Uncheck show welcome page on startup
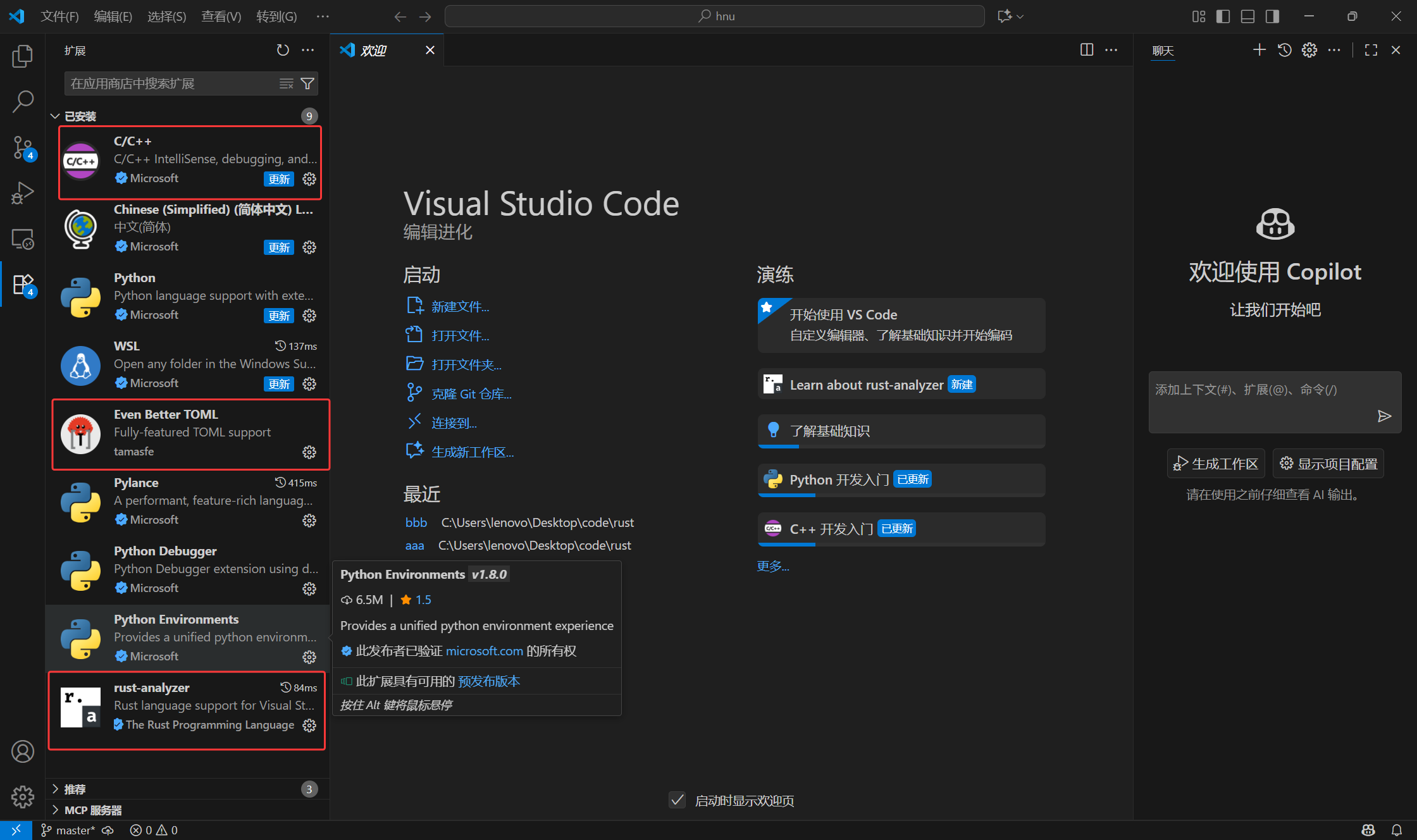 [678, 800]
